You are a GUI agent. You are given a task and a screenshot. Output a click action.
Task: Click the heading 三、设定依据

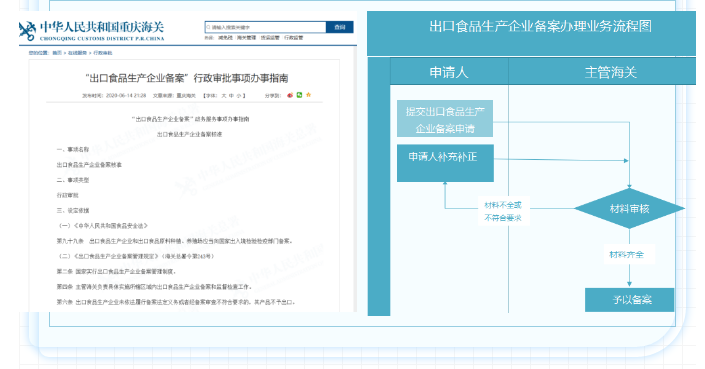(x=73, y=210)
